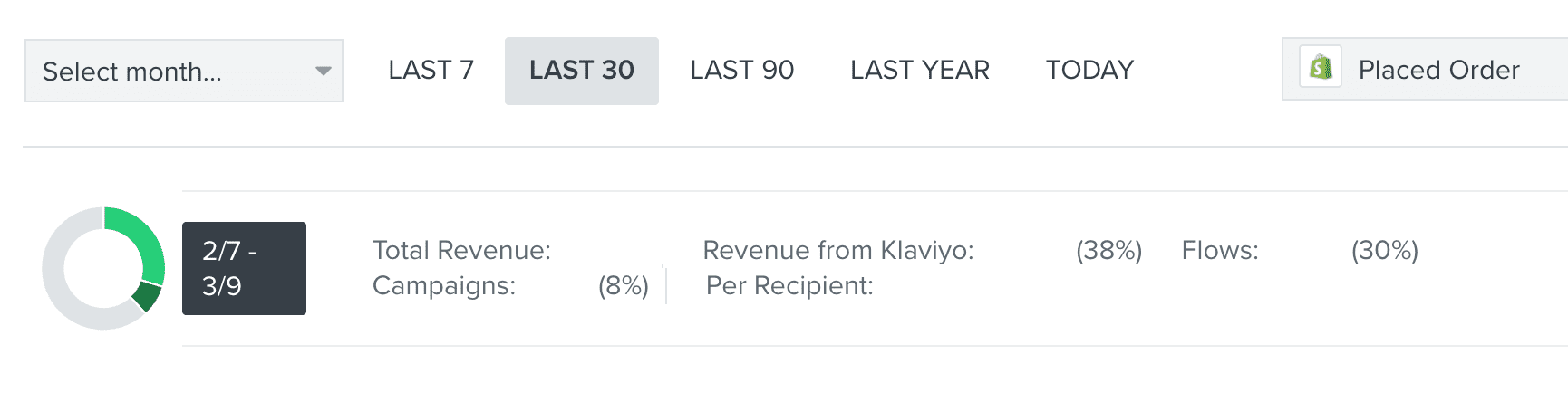
Task: Click the 2/7 - 3/9 date badge
Action: [x=244, y=268]
